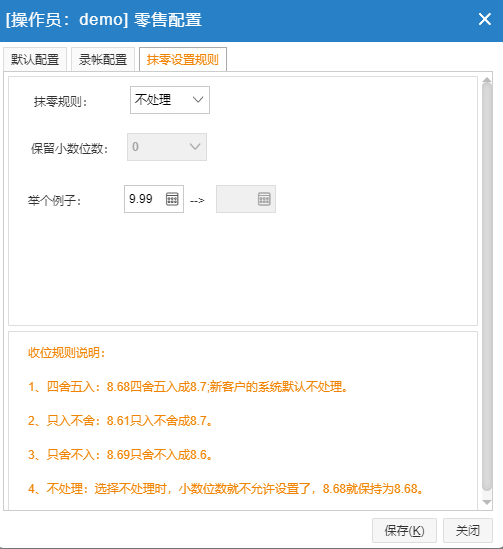Click the scrollbar down arrow
This screenshot has width=503, height=549.
point(487,502)
